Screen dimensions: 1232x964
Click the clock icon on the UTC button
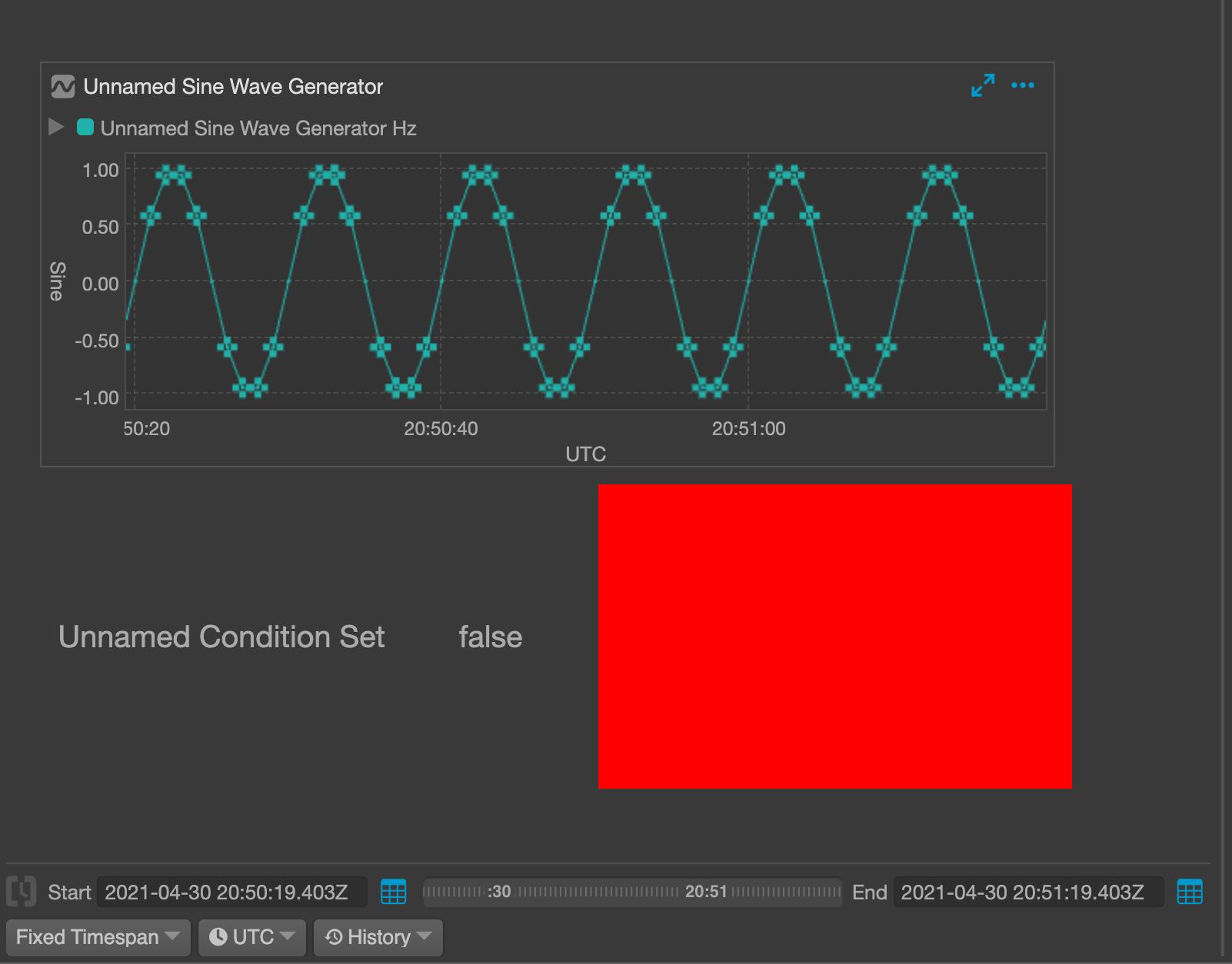(221, 937)
